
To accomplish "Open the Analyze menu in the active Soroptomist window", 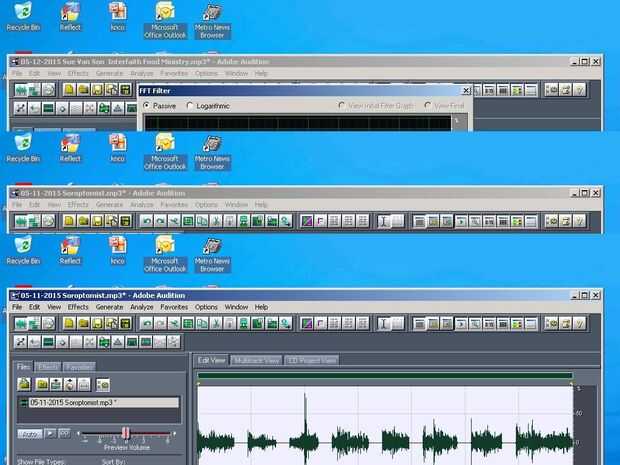I will point(142,307).
